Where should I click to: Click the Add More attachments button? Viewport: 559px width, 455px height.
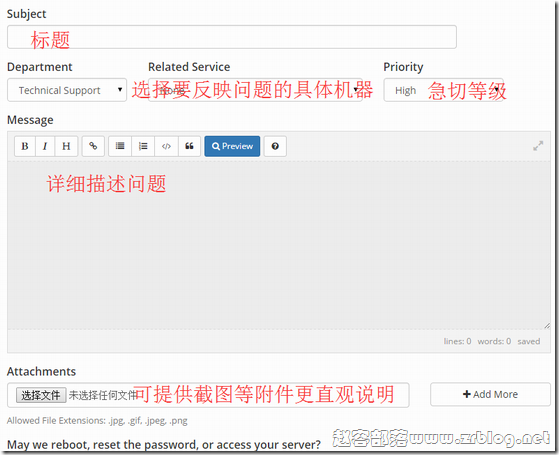click(490, 394)
